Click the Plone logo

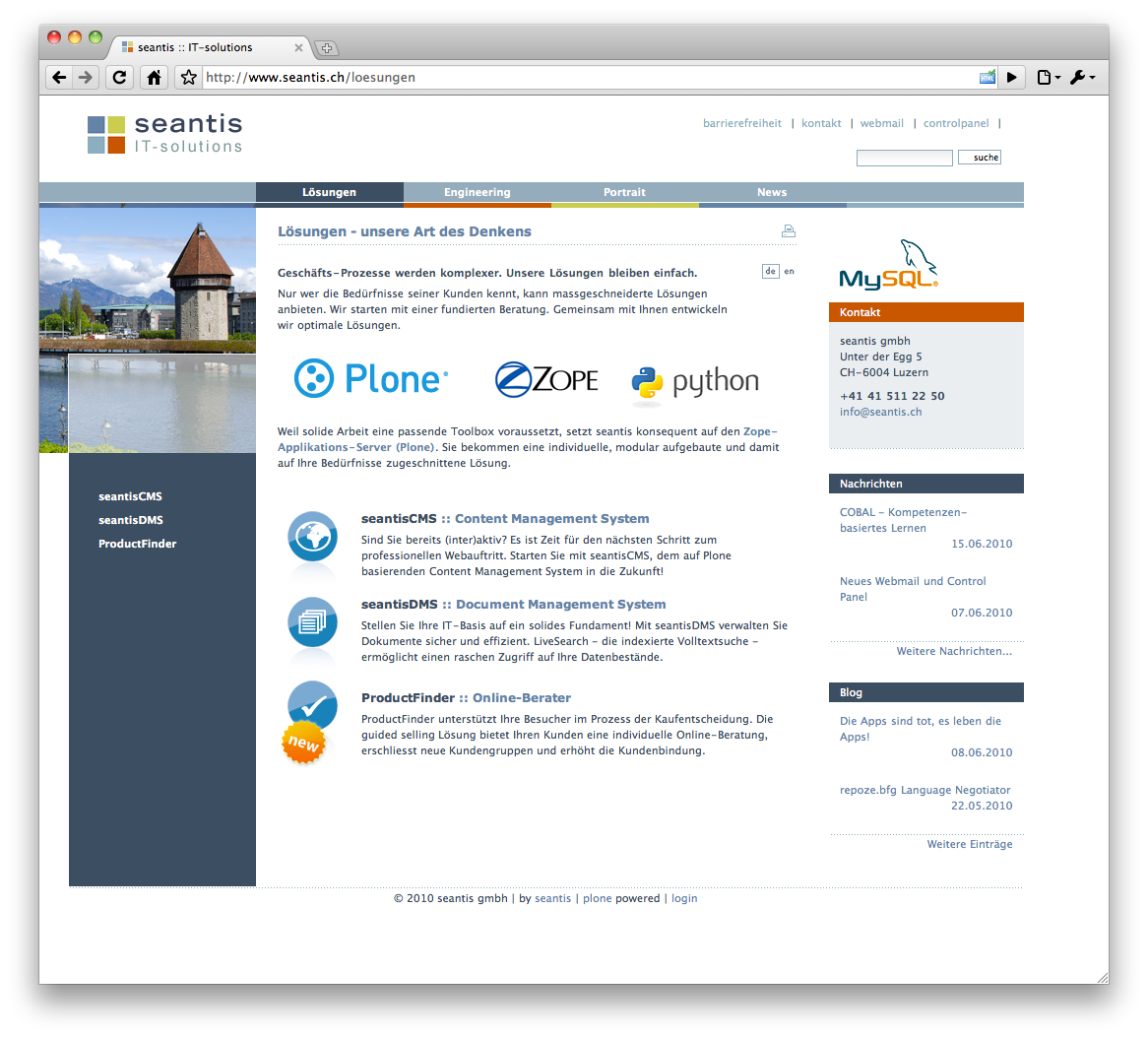pos(370,379)
